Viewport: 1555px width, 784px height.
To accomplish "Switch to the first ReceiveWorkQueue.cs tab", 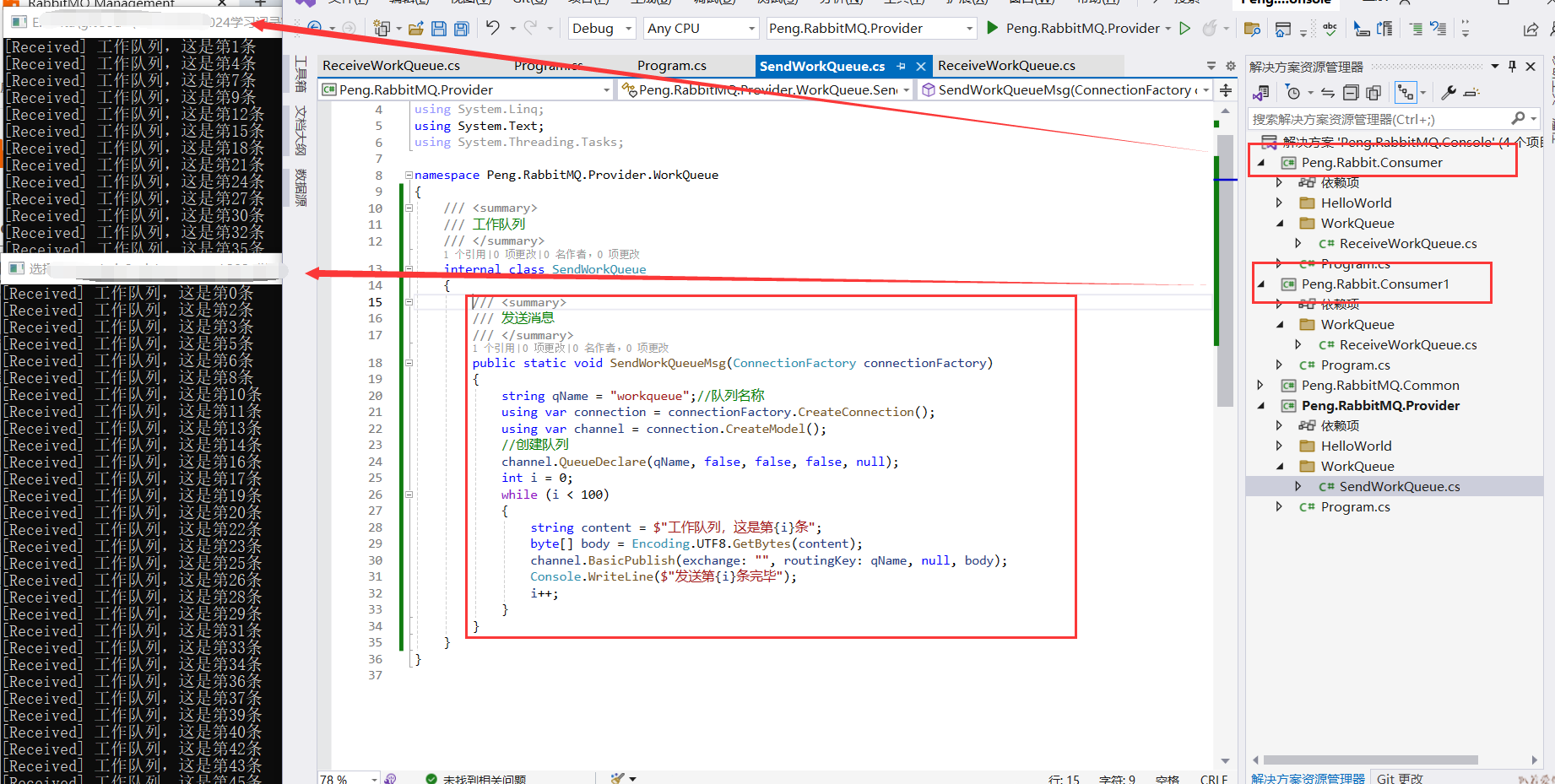I will coord(392,66).
